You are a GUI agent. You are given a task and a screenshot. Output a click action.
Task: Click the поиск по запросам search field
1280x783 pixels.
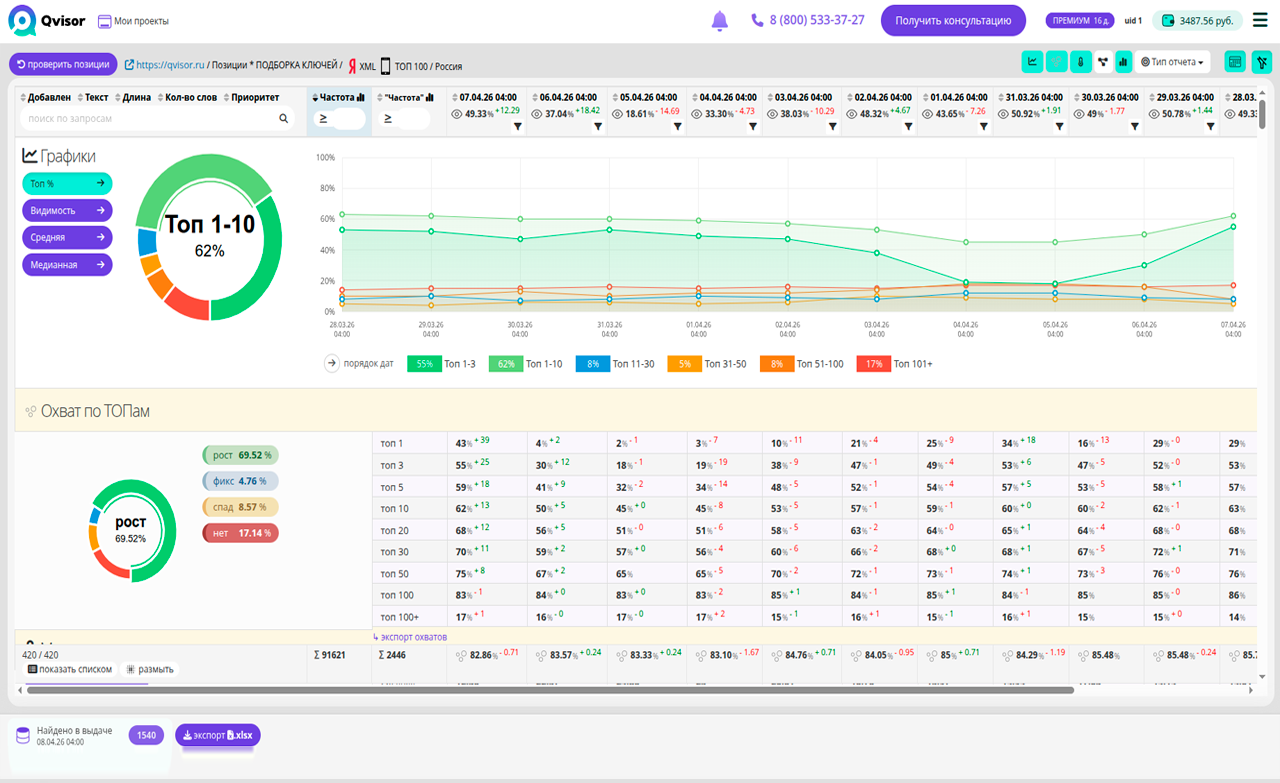click(150, 118)
